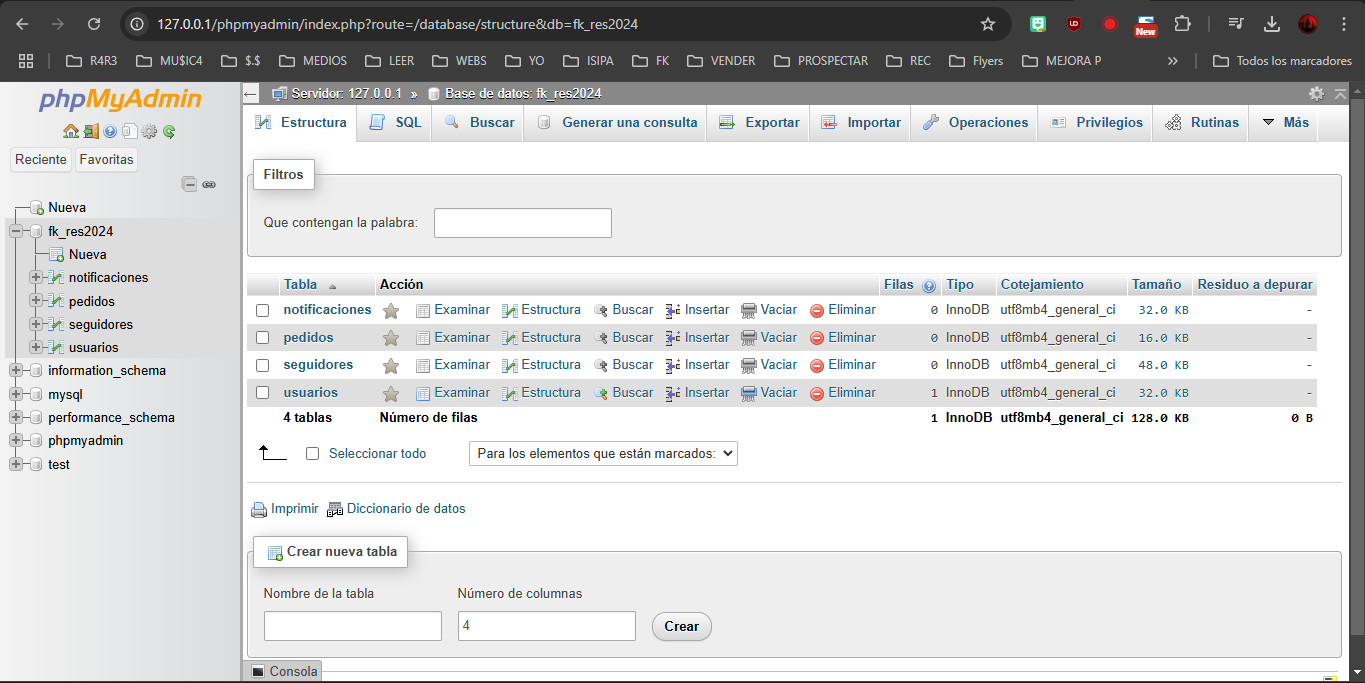The width and height of the screenshot is (1365, 683).
Task: Open the Diccionario de datos link
Action: tap(405, 508)
